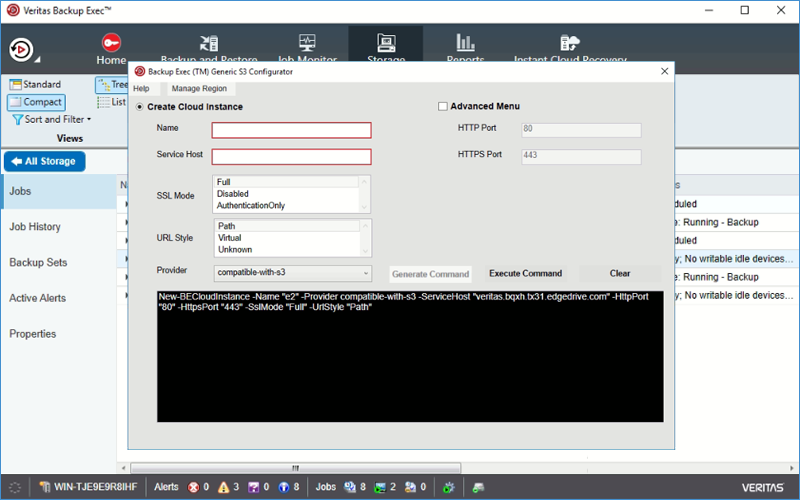Click the black command output console
This screenshot has width=800, height=500.
click(x=410, y=357)
